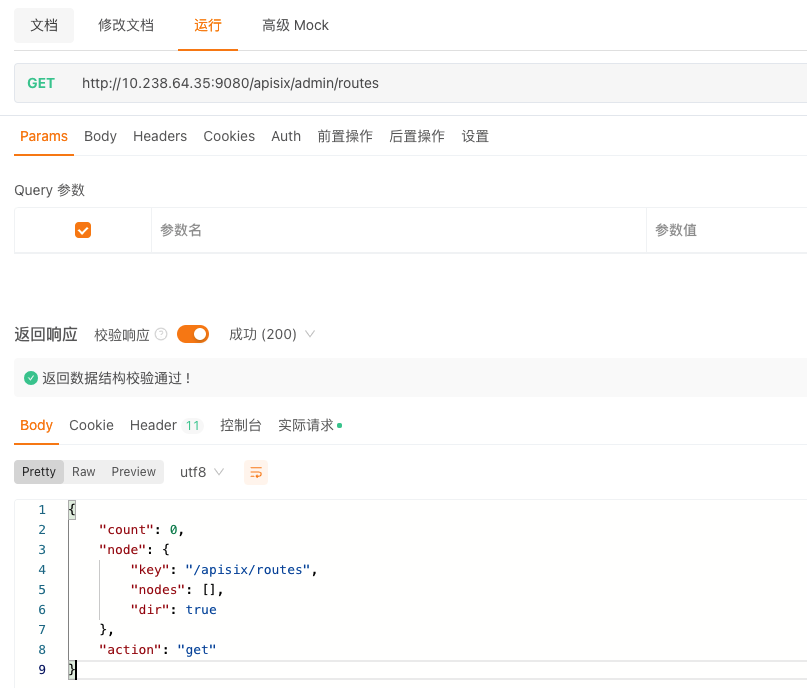Click the 返回数据结构校验通过 message
Image resolution: width=807 pixels, height=688 pixels.
click(116, 378)
